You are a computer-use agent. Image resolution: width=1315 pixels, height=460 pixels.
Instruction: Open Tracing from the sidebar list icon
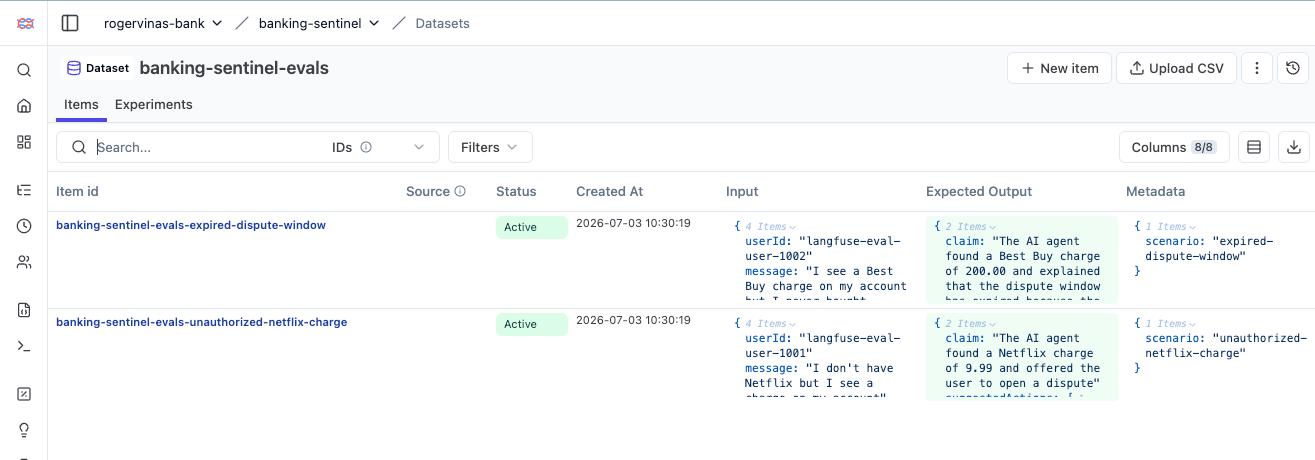point(24,190)
